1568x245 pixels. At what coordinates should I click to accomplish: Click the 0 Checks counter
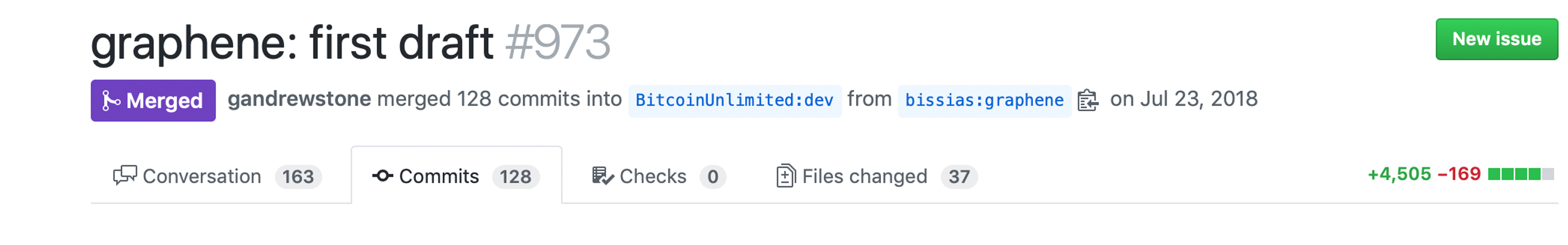pos(712,177)
